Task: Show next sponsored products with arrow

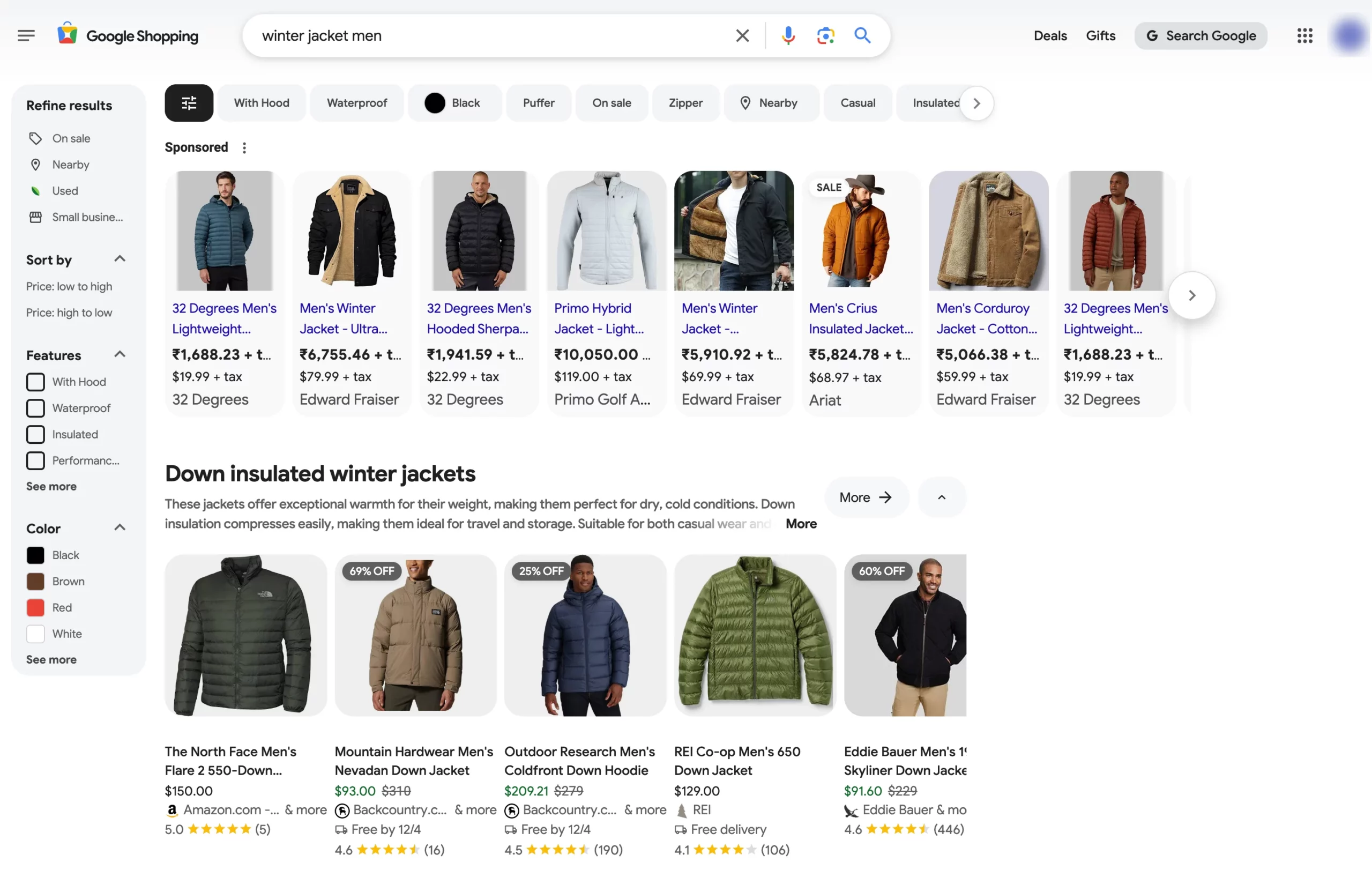Action: (1191, 295)
